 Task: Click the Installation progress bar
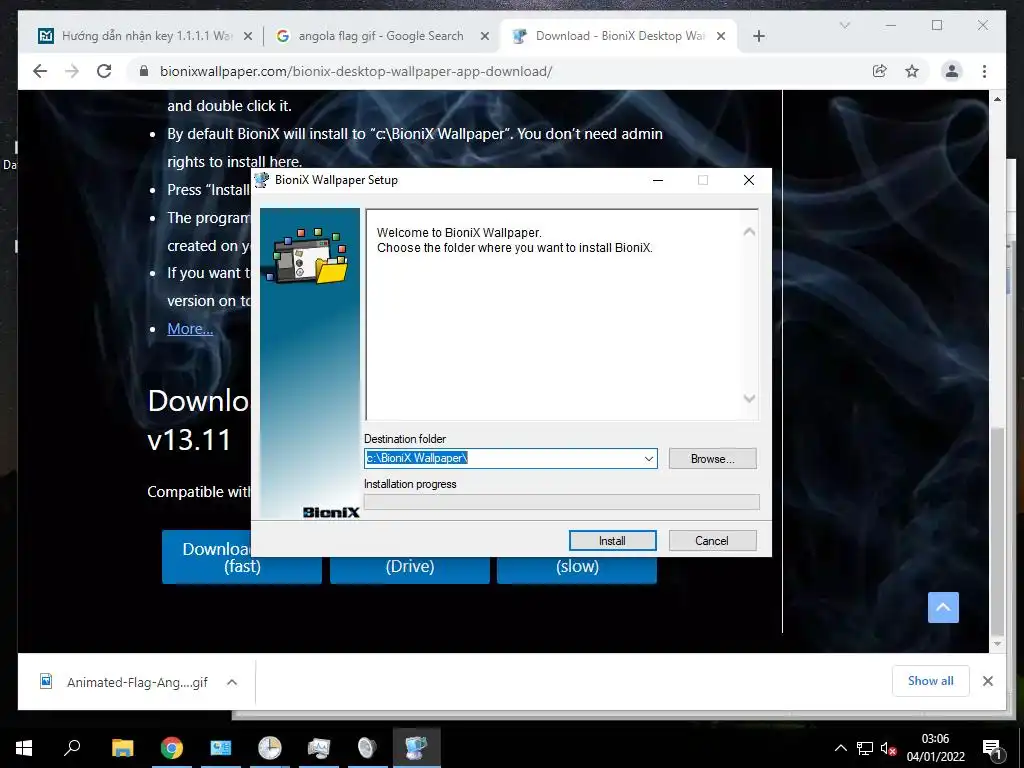click(x=562, y=502)
